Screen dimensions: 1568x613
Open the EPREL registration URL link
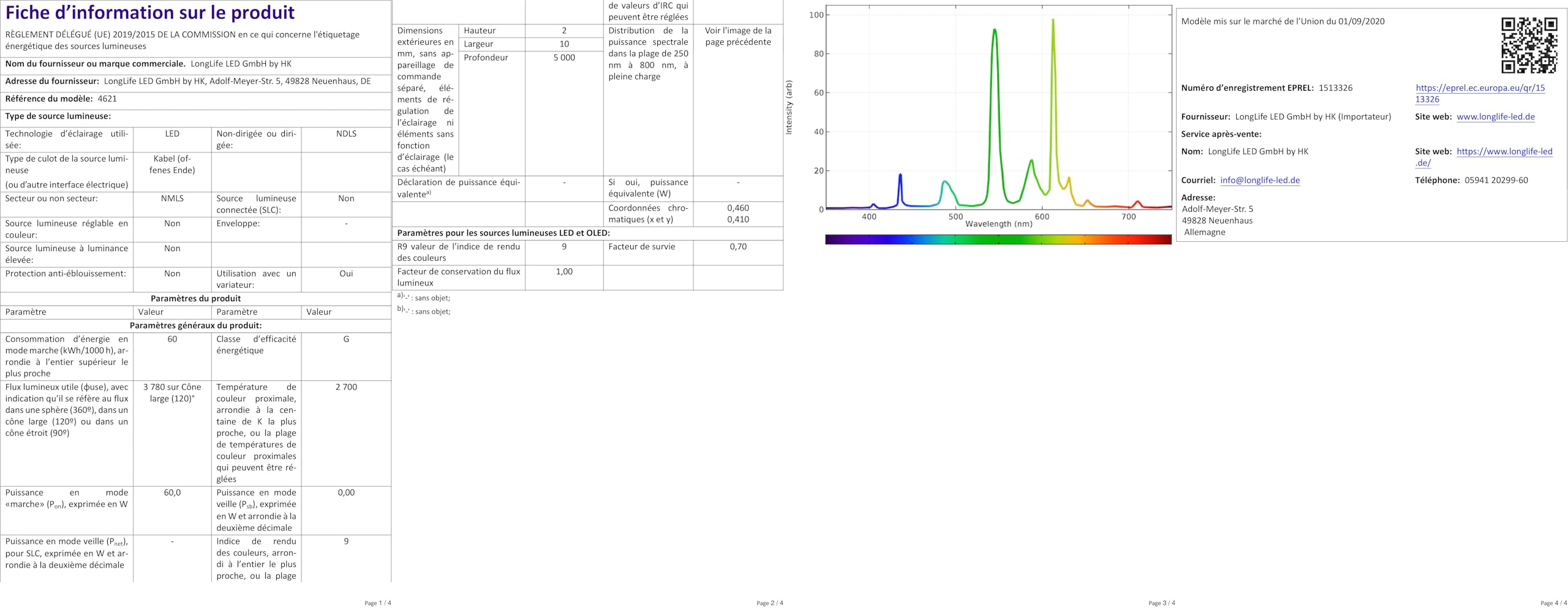tap(1480, 94)
